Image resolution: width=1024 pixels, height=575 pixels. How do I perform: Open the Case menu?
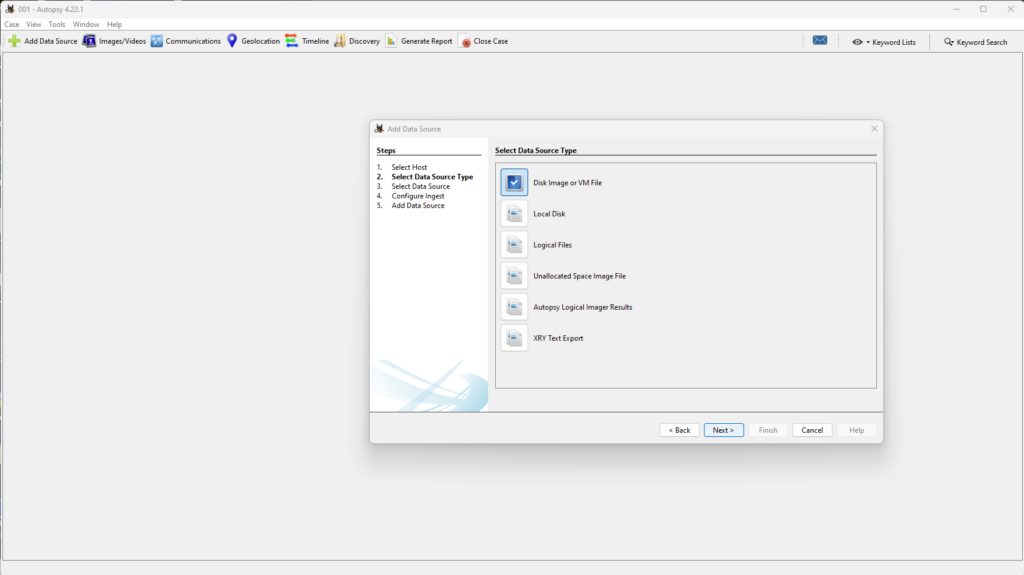12,24
